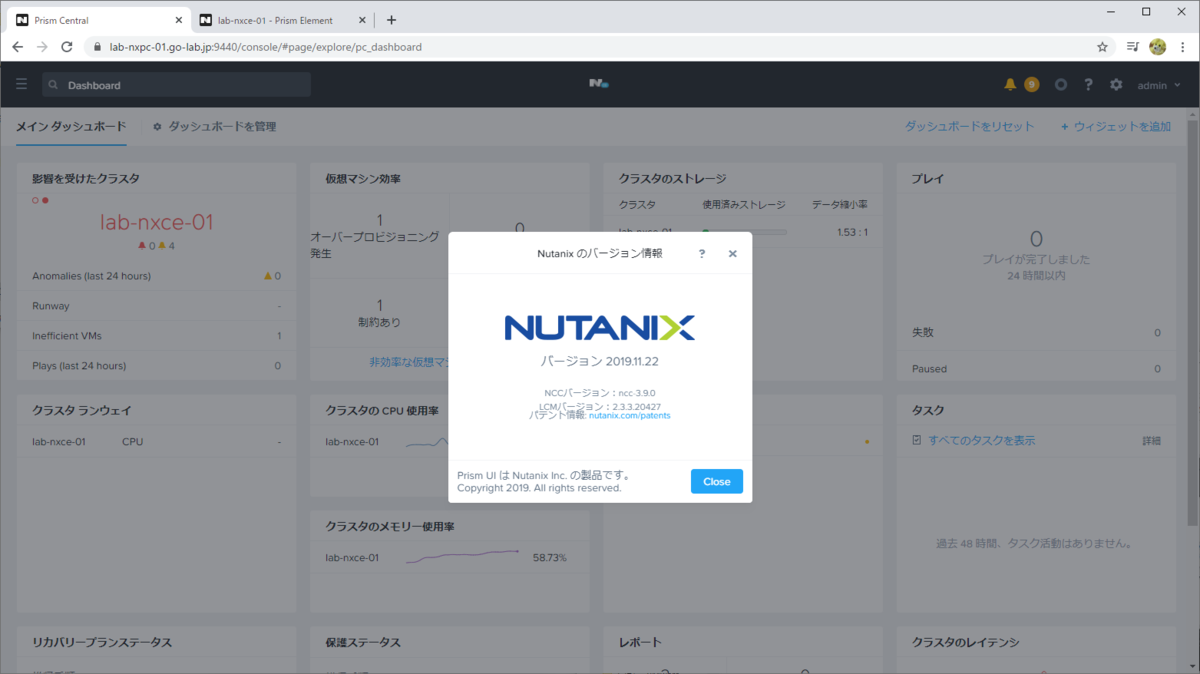Image resolution: width=1200 pixels, height=674 pixels.
Task: Click the circular status icon in header
Action: pos(1060,84)
